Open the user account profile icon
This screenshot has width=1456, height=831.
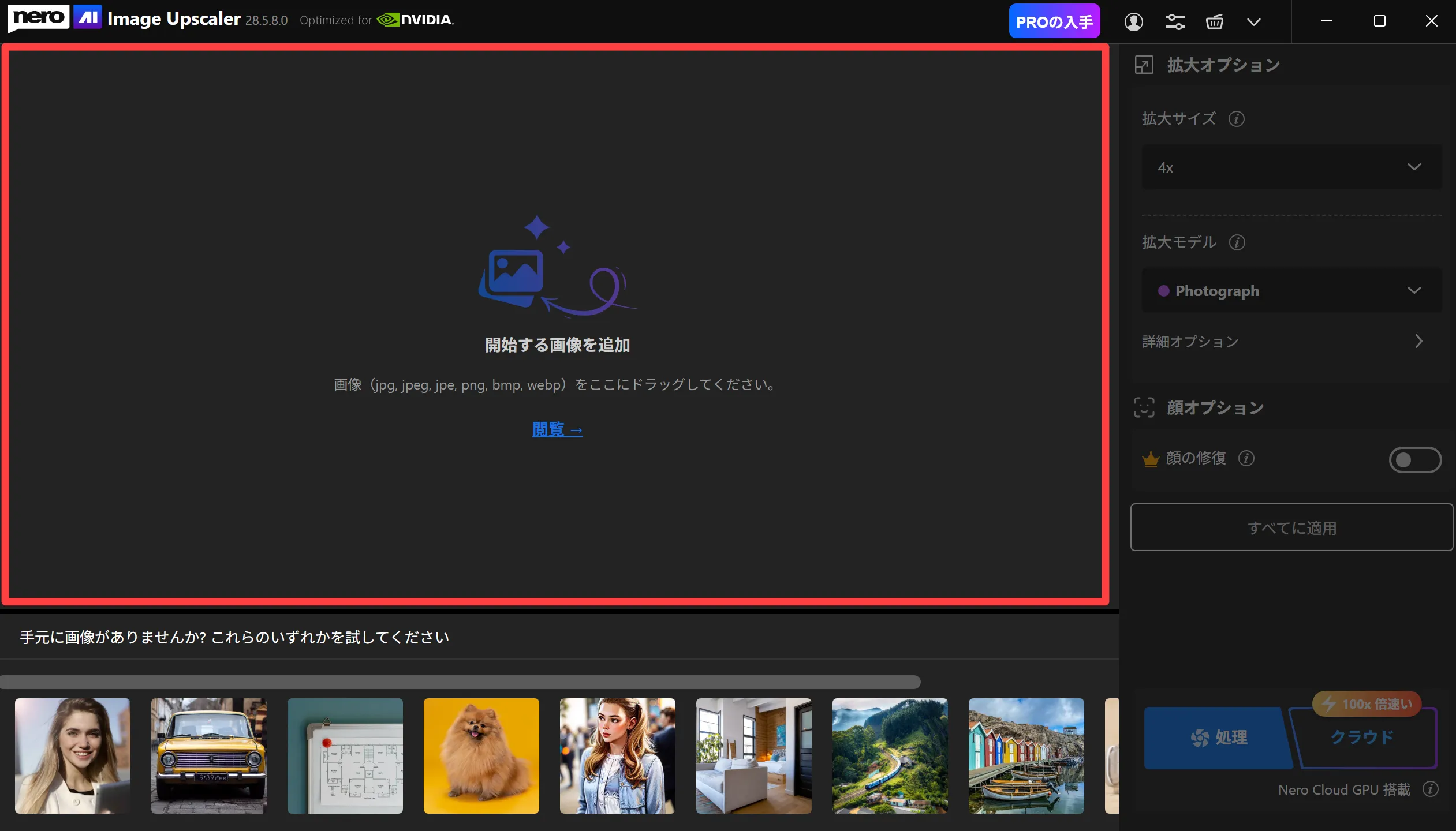coord(1133,22)
